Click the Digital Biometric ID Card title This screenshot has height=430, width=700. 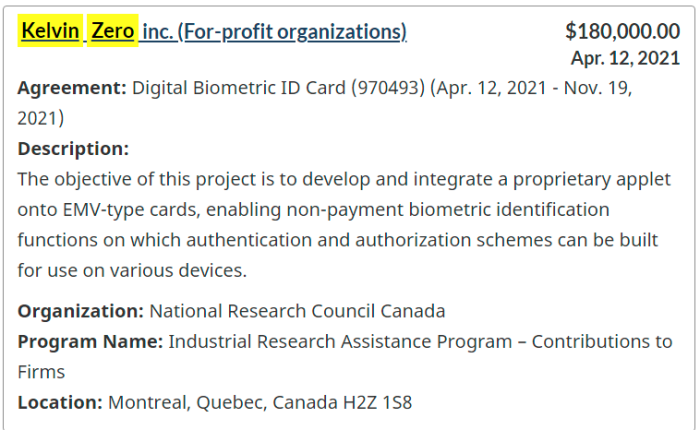239,88
